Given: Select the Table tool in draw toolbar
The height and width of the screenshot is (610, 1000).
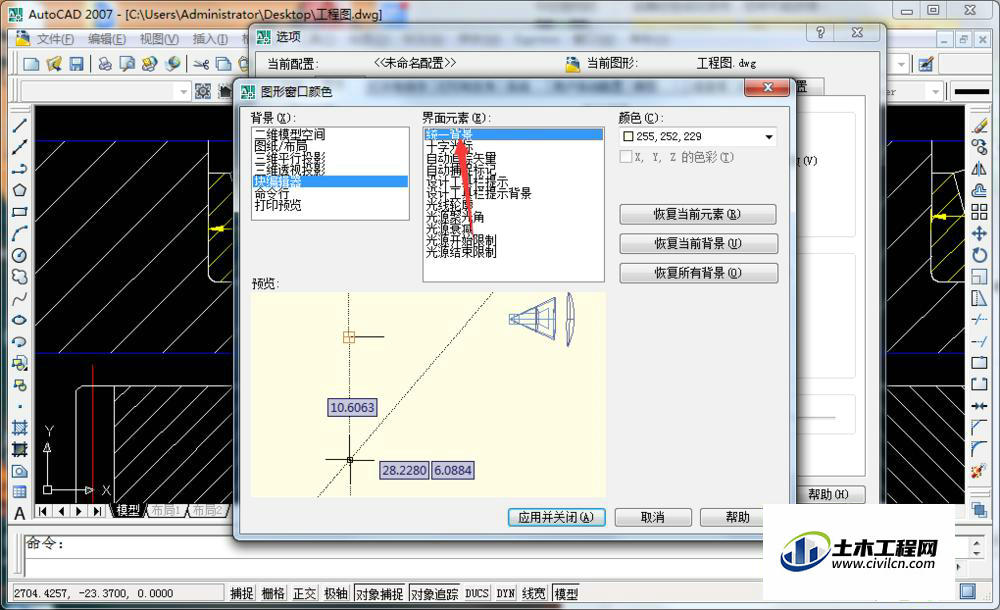Looking at the screenshot, I should [19, 492].
